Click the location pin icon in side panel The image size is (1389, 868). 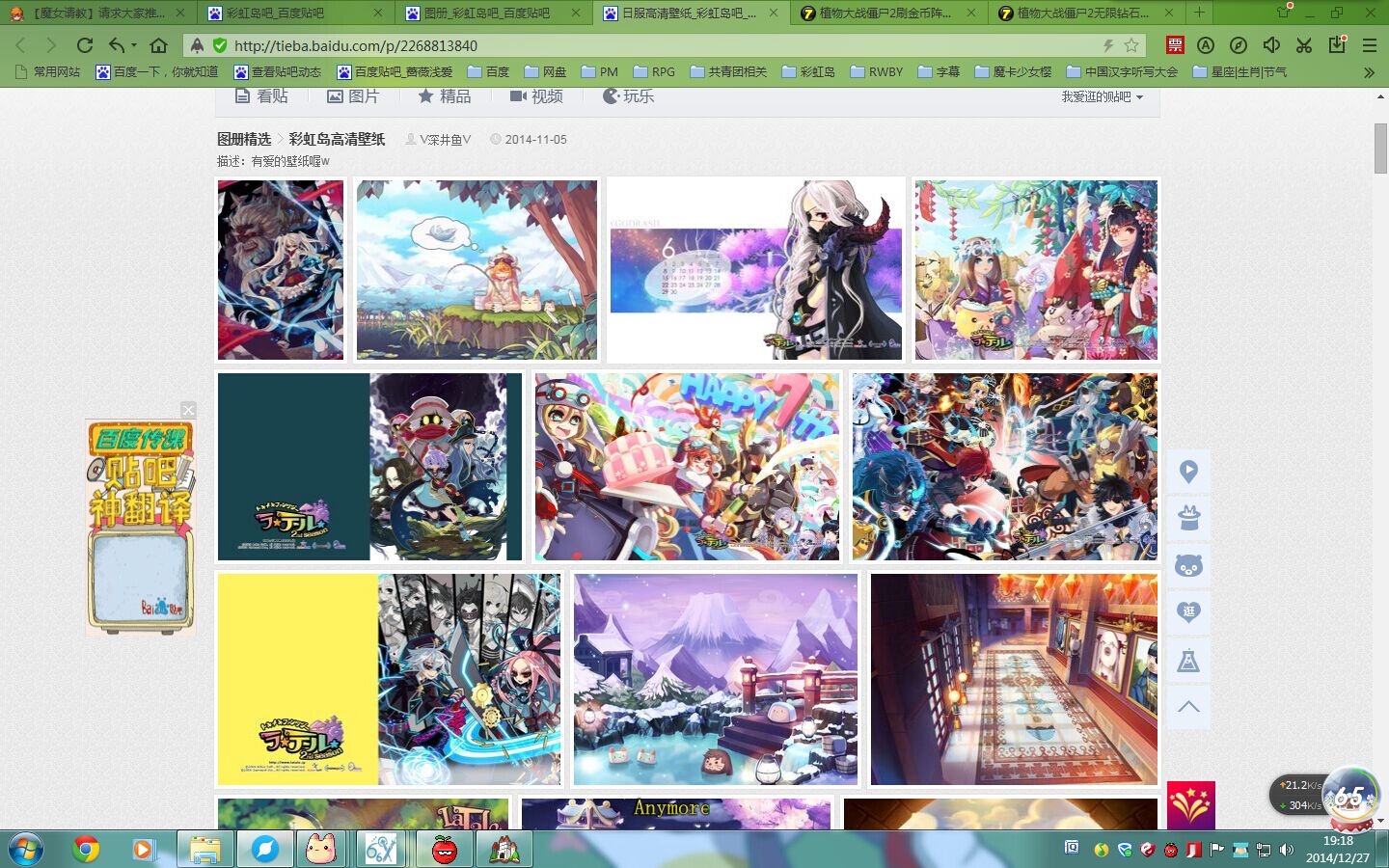pos(1188,472)
